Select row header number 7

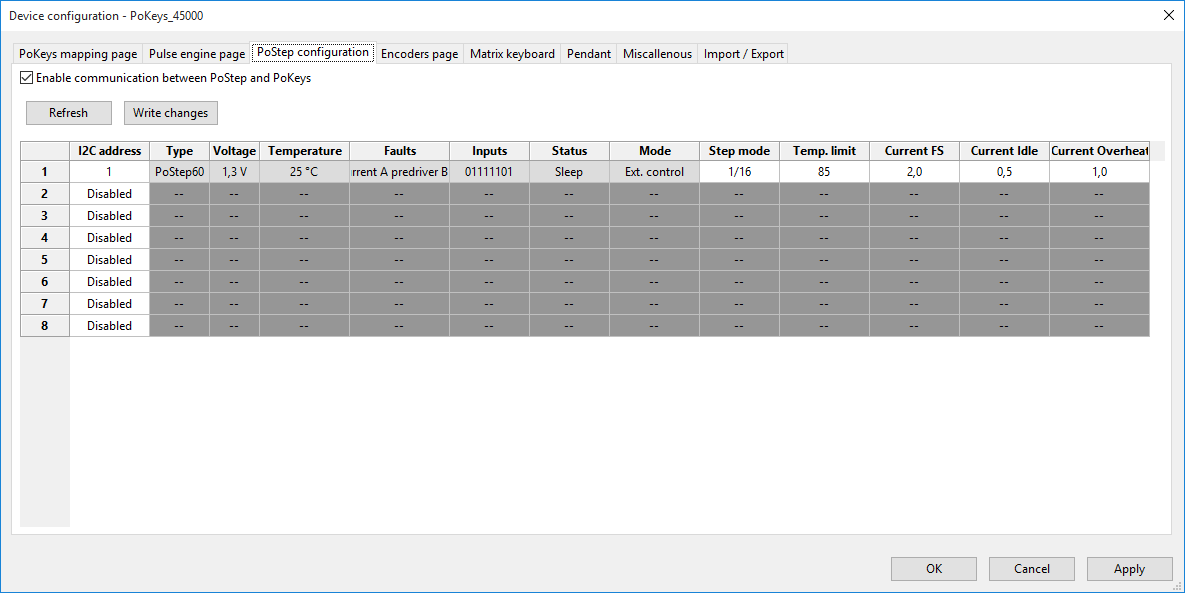click(45, 304)
